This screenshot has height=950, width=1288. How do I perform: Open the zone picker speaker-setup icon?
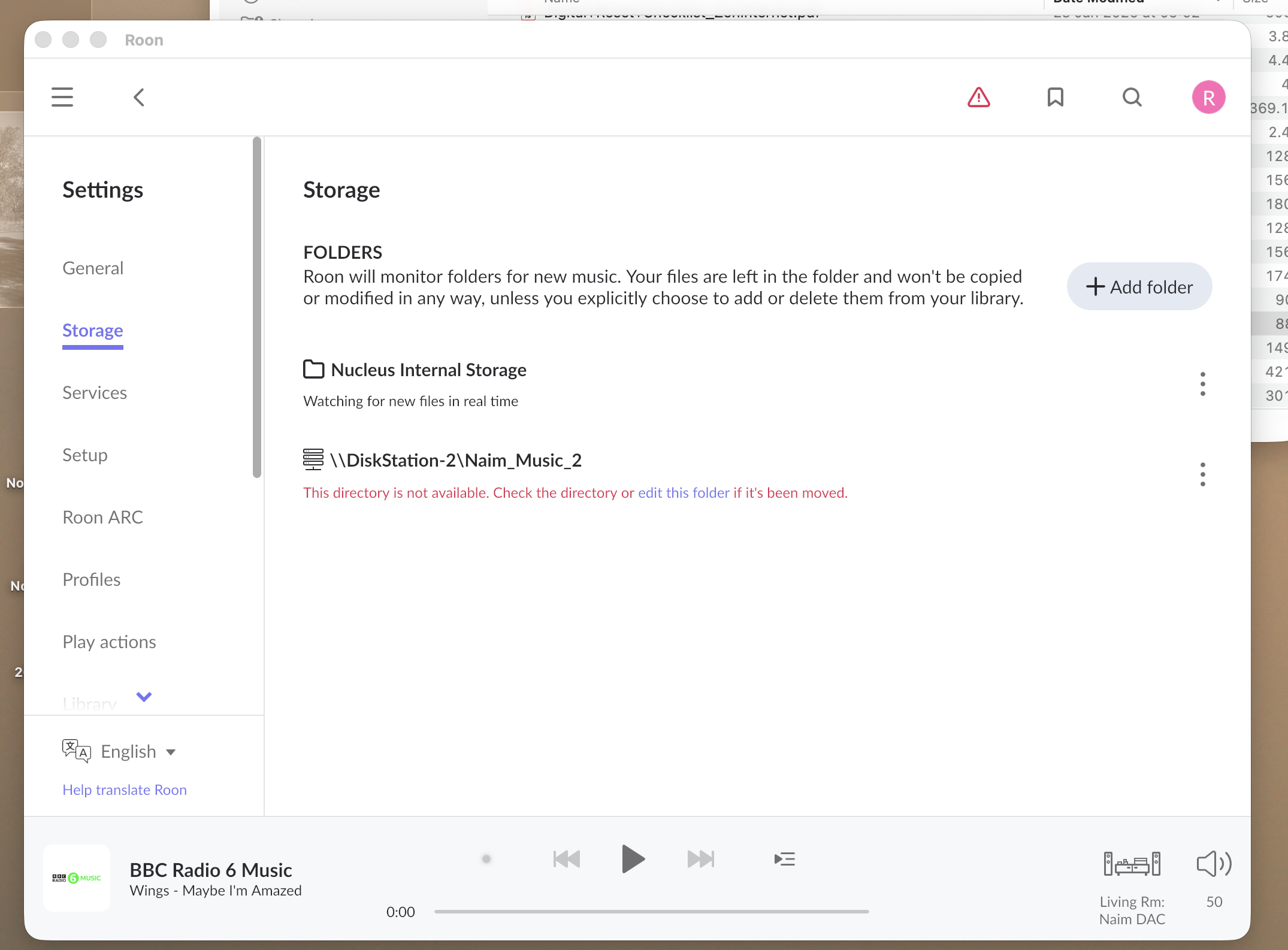click(1132, 864)
